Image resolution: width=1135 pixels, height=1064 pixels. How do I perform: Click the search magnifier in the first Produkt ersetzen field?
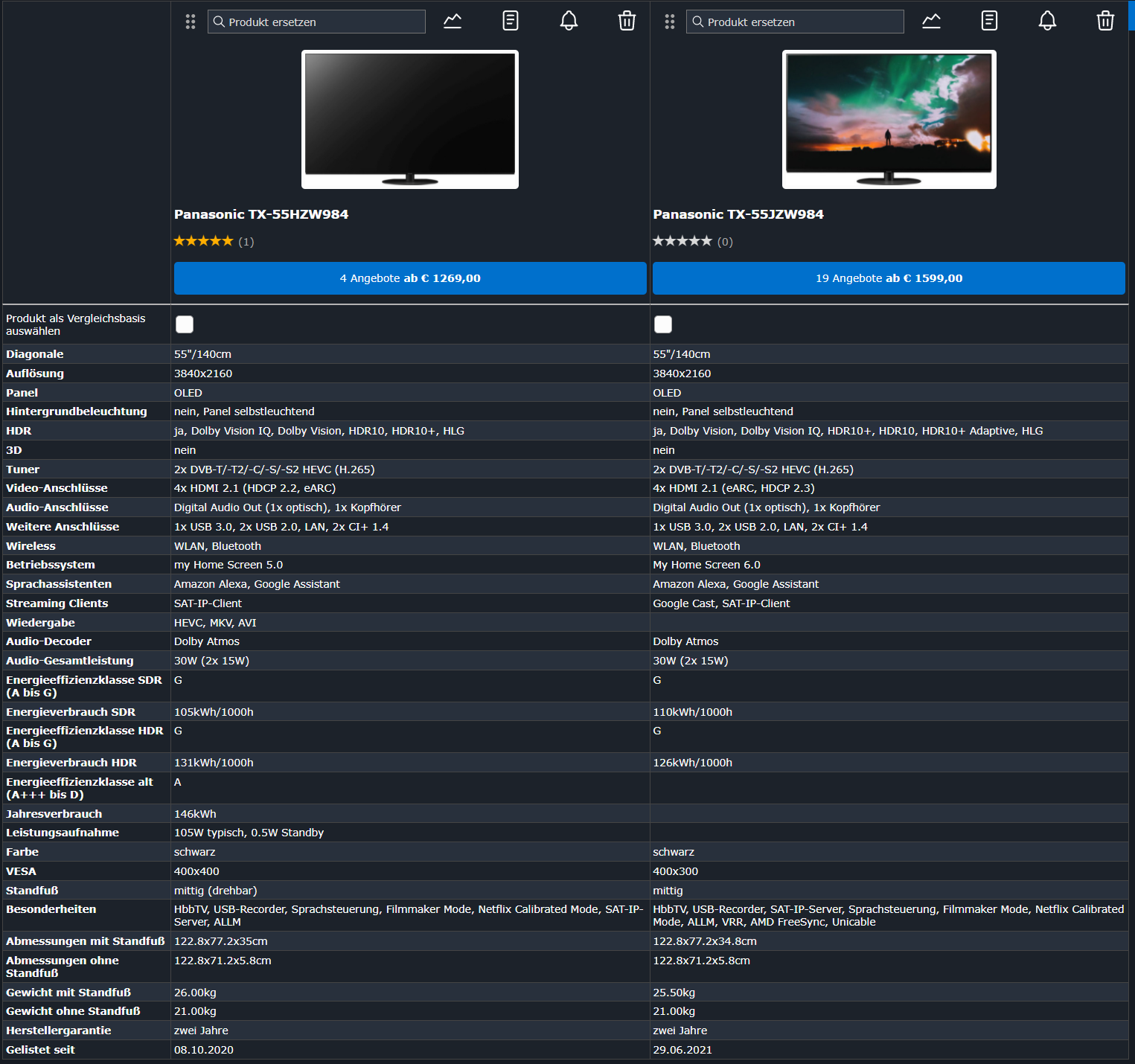219,22
